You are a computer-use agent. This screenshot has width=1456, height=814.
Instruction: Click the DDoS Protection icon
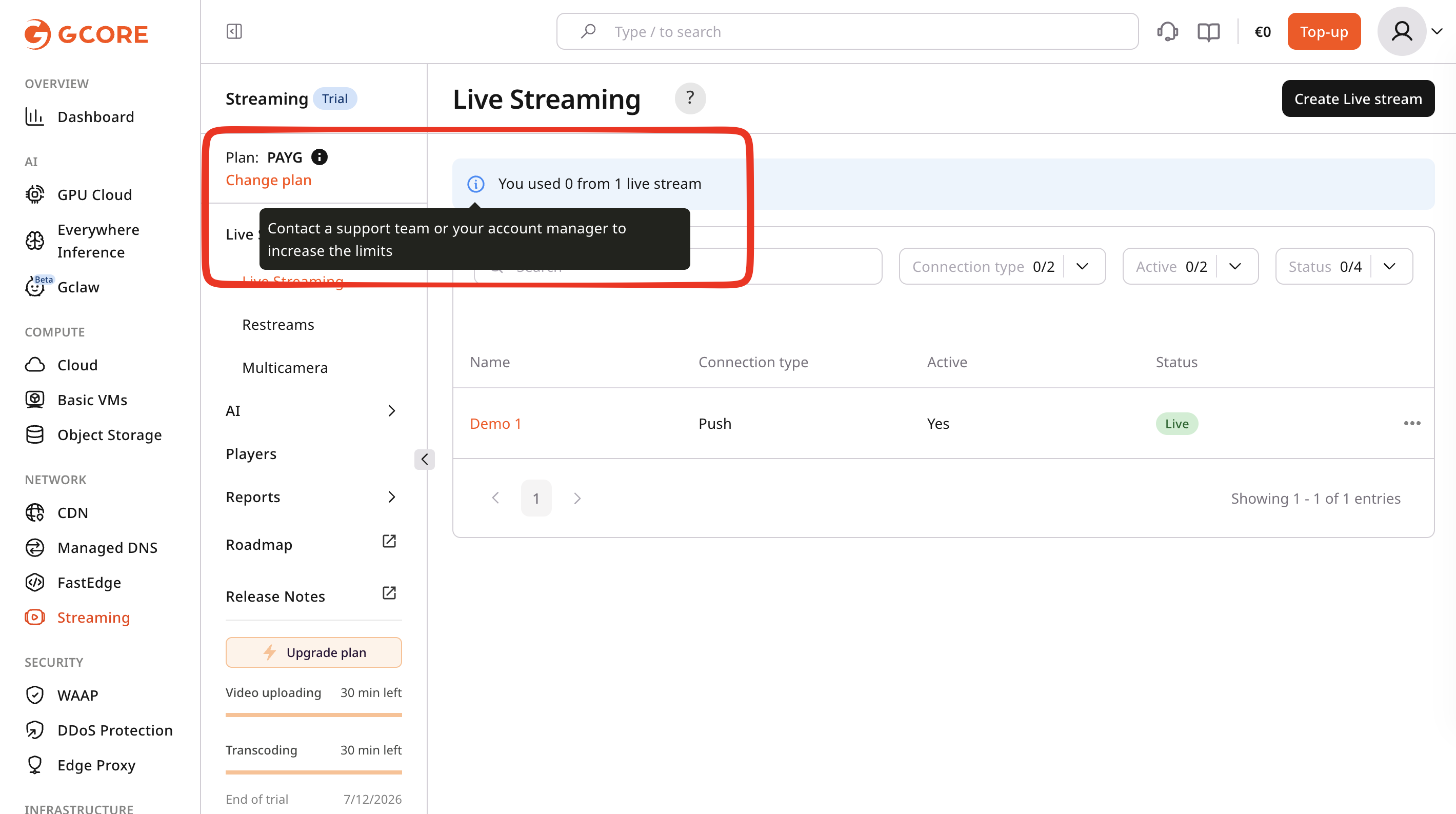coord(34,730)
